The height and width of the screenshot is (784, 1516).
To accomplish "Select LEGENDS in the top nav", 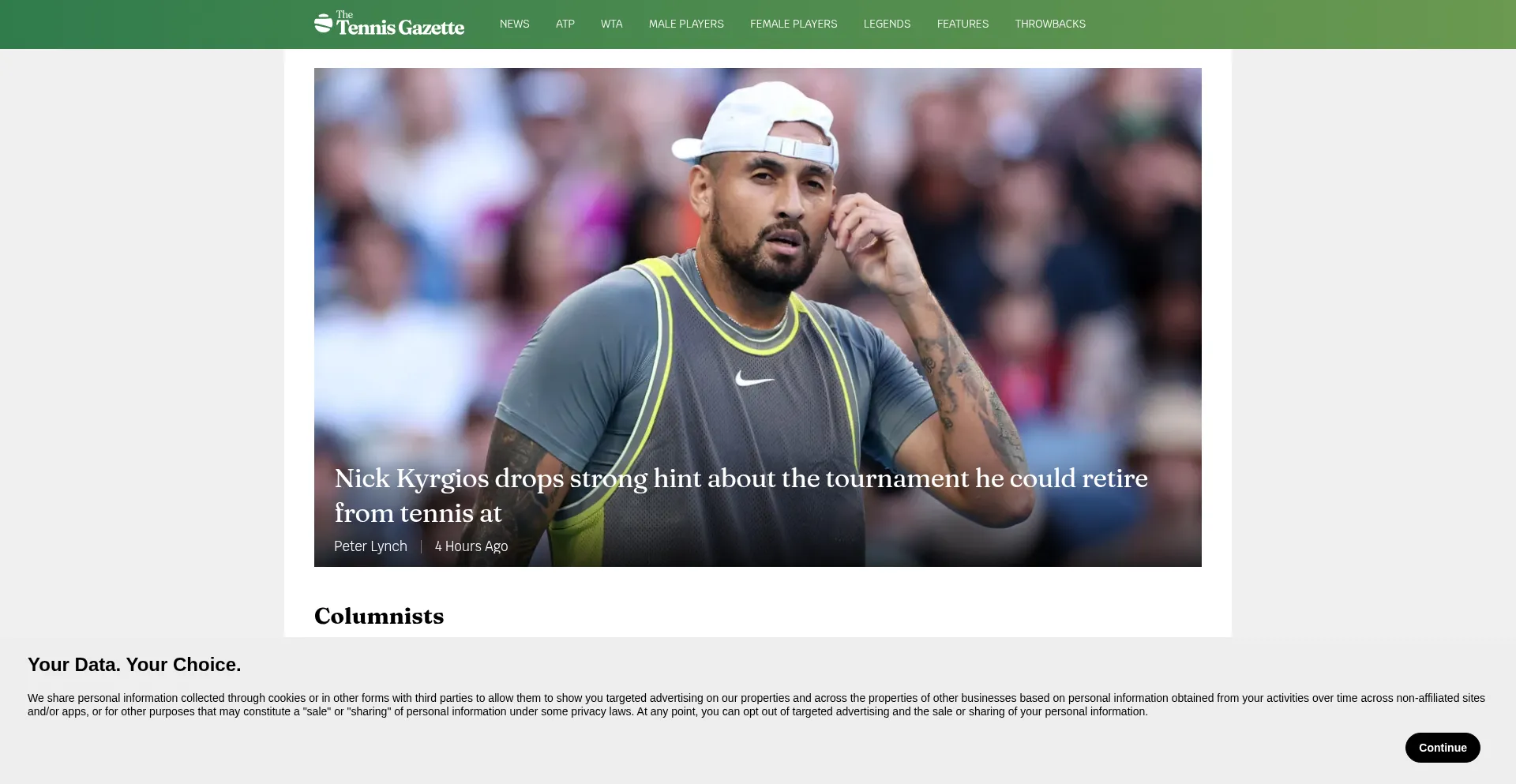I will click(887, 24).
